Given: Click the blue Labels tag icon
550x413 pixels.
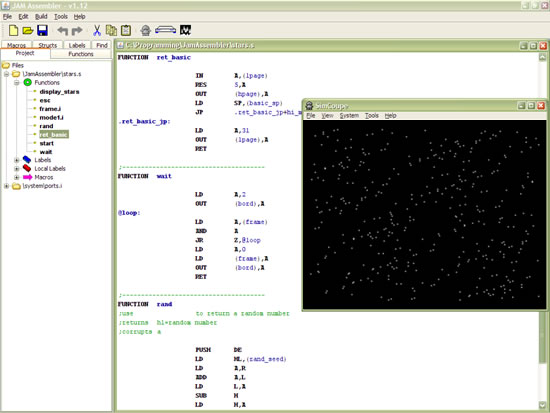Looking at the screenshot, I should [x=27, y=160].
